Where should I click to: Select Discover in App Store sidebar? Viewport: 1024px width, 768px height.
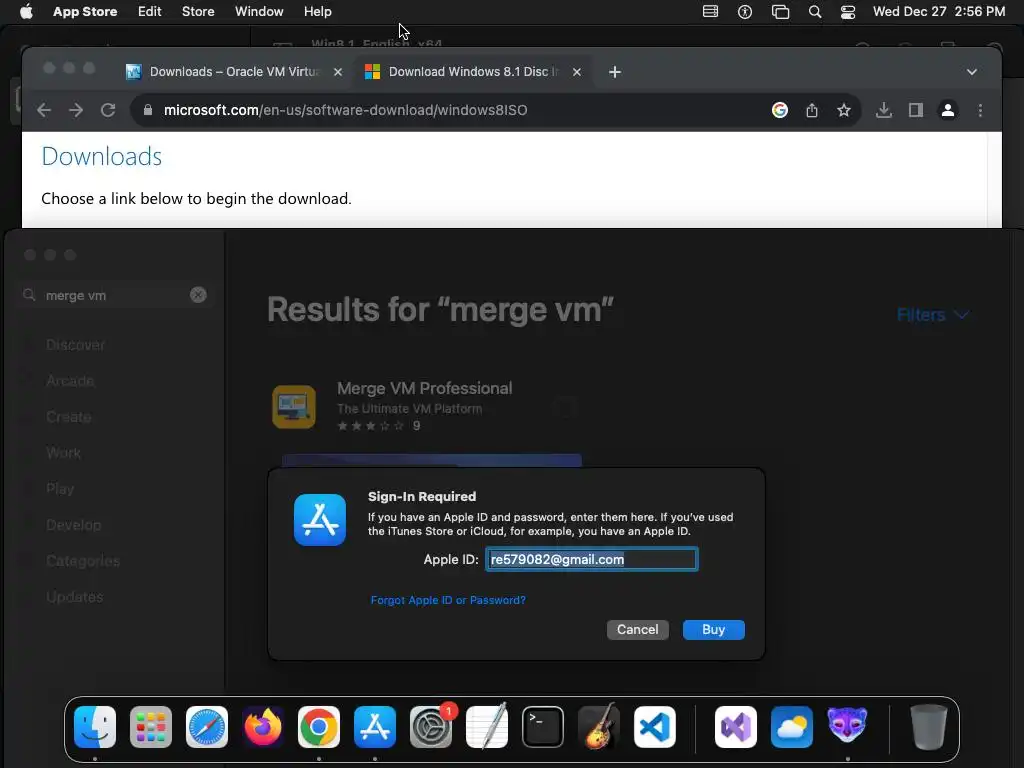[x=75, y=345]
